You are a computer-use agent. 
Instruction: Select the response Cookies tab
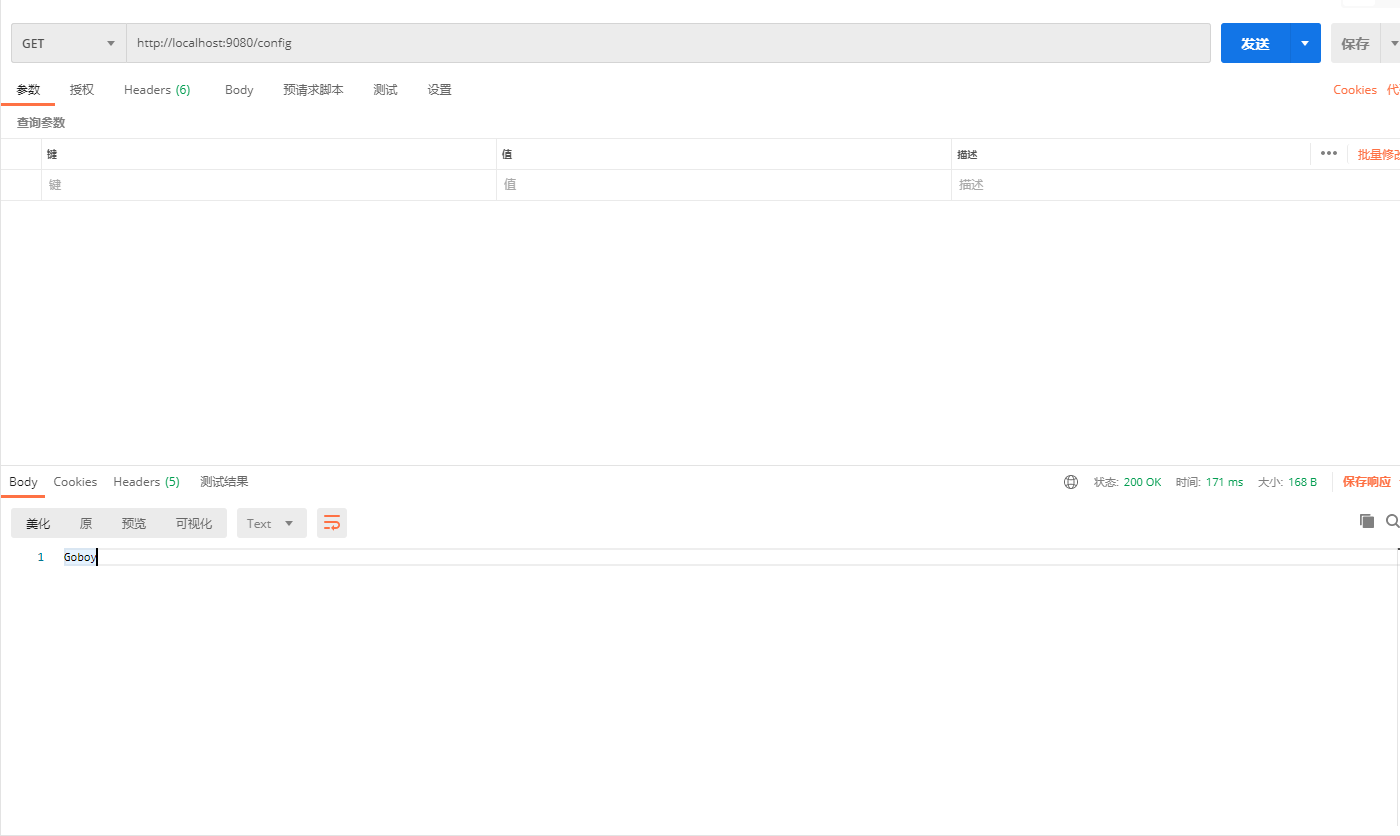pyautogui.click(x=75, y=482)
